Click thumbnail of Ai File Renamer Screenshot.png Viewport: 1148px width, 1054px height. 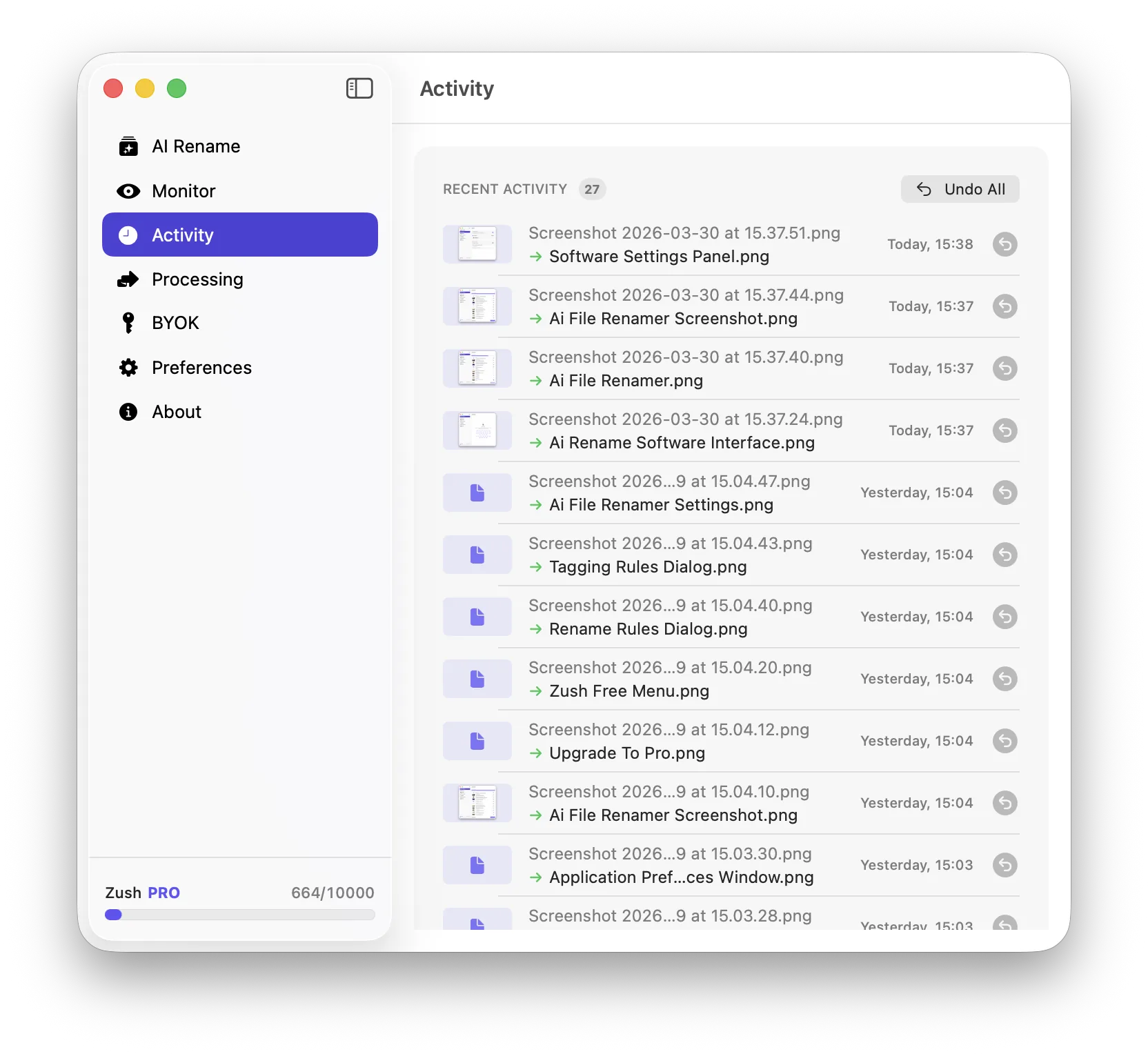(477, 307)
